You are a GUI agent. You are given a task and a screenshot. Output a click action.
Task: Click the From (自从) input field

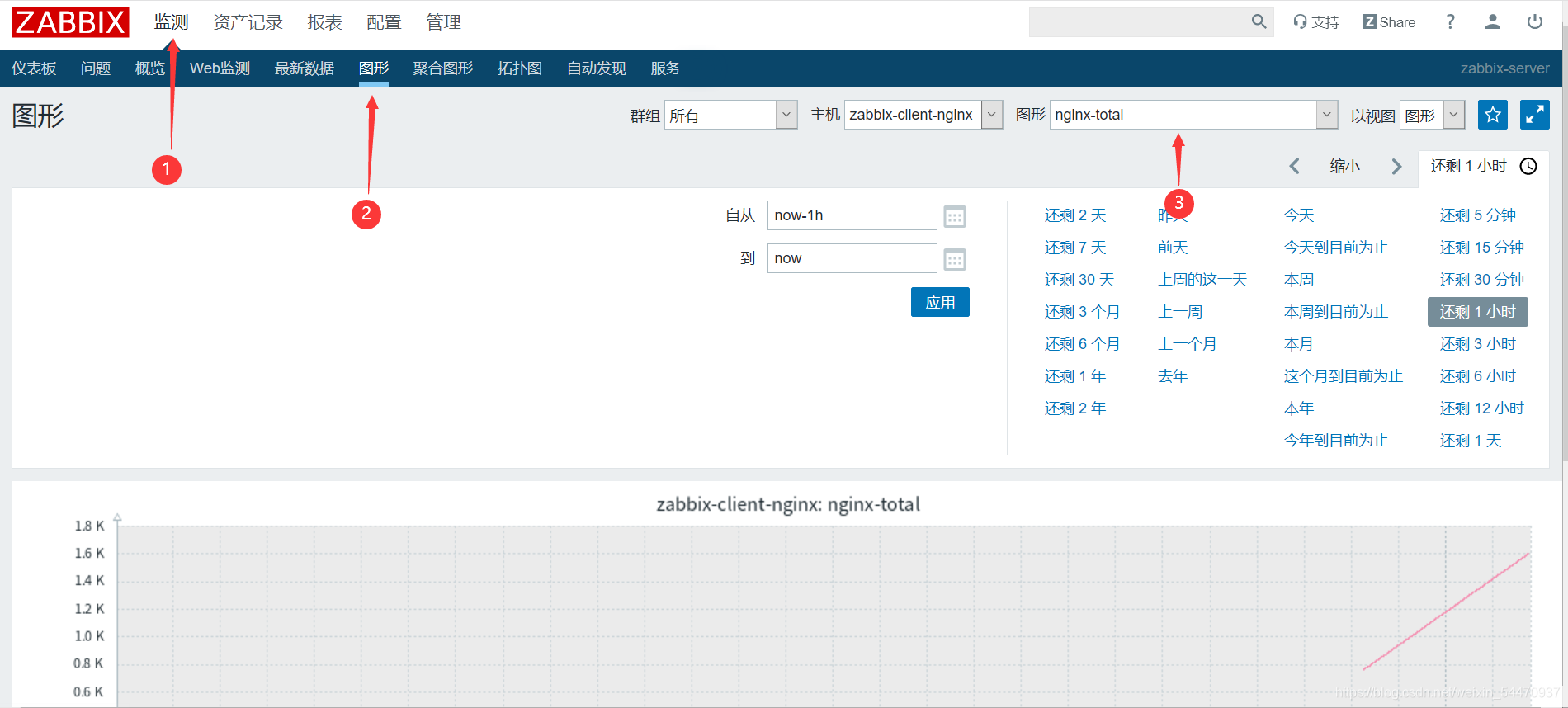tap(852, 215)
